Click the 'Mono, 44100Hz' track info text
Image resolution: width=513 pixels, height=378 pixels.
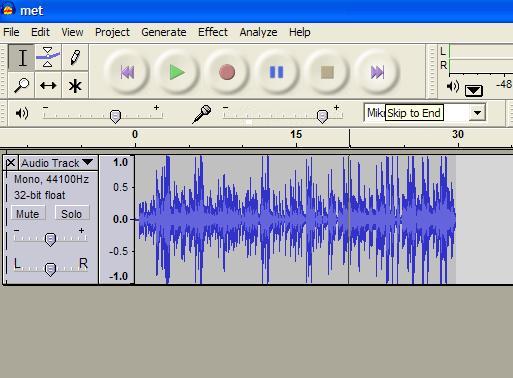(51, 180)
